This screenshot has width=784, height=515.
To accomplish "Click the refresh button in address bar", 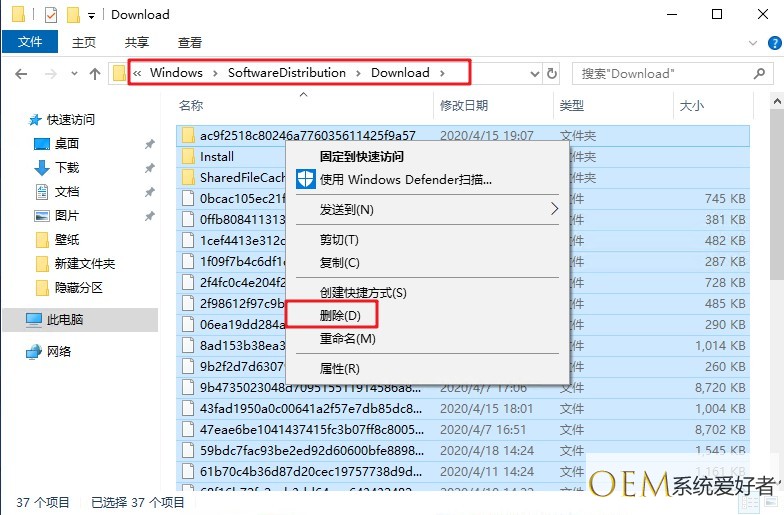I will coord(551,73).
